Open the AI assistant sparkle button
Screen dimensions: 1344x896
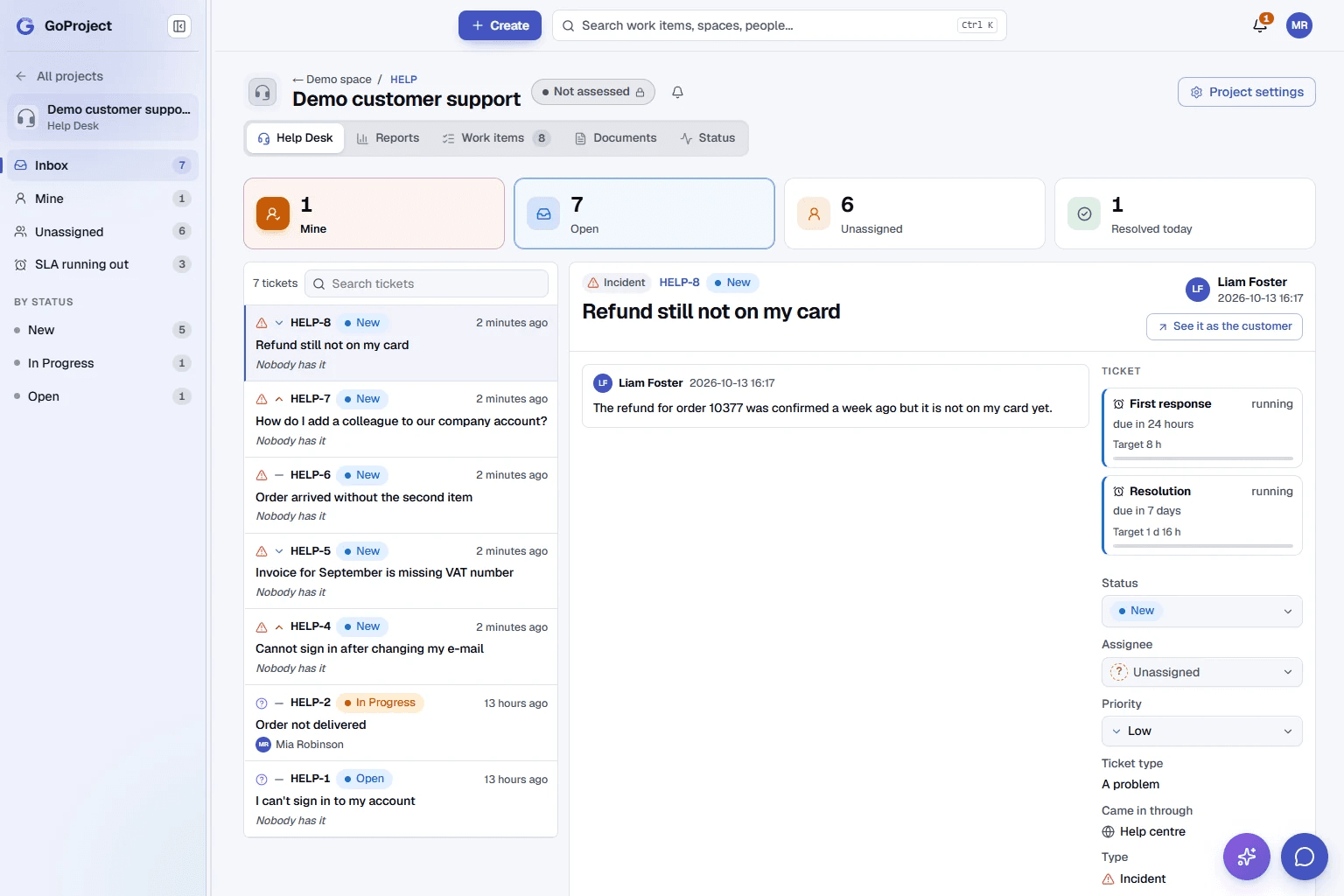(x=1247, y=857)
